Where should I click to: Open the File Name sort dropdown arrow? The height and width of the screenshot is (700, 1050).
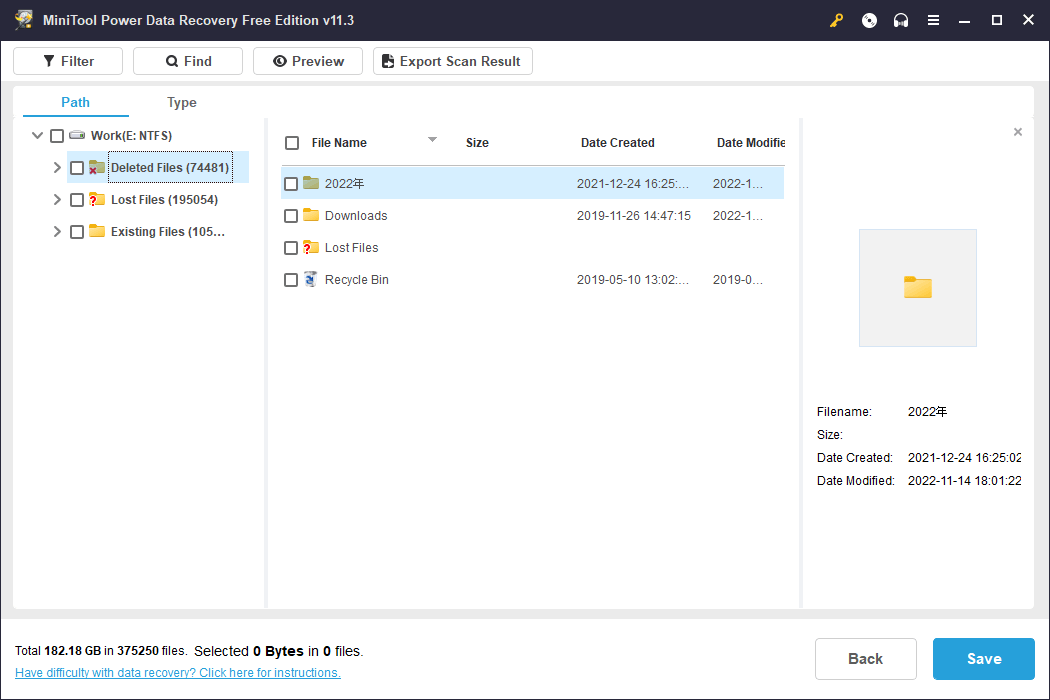coord(432,141)
